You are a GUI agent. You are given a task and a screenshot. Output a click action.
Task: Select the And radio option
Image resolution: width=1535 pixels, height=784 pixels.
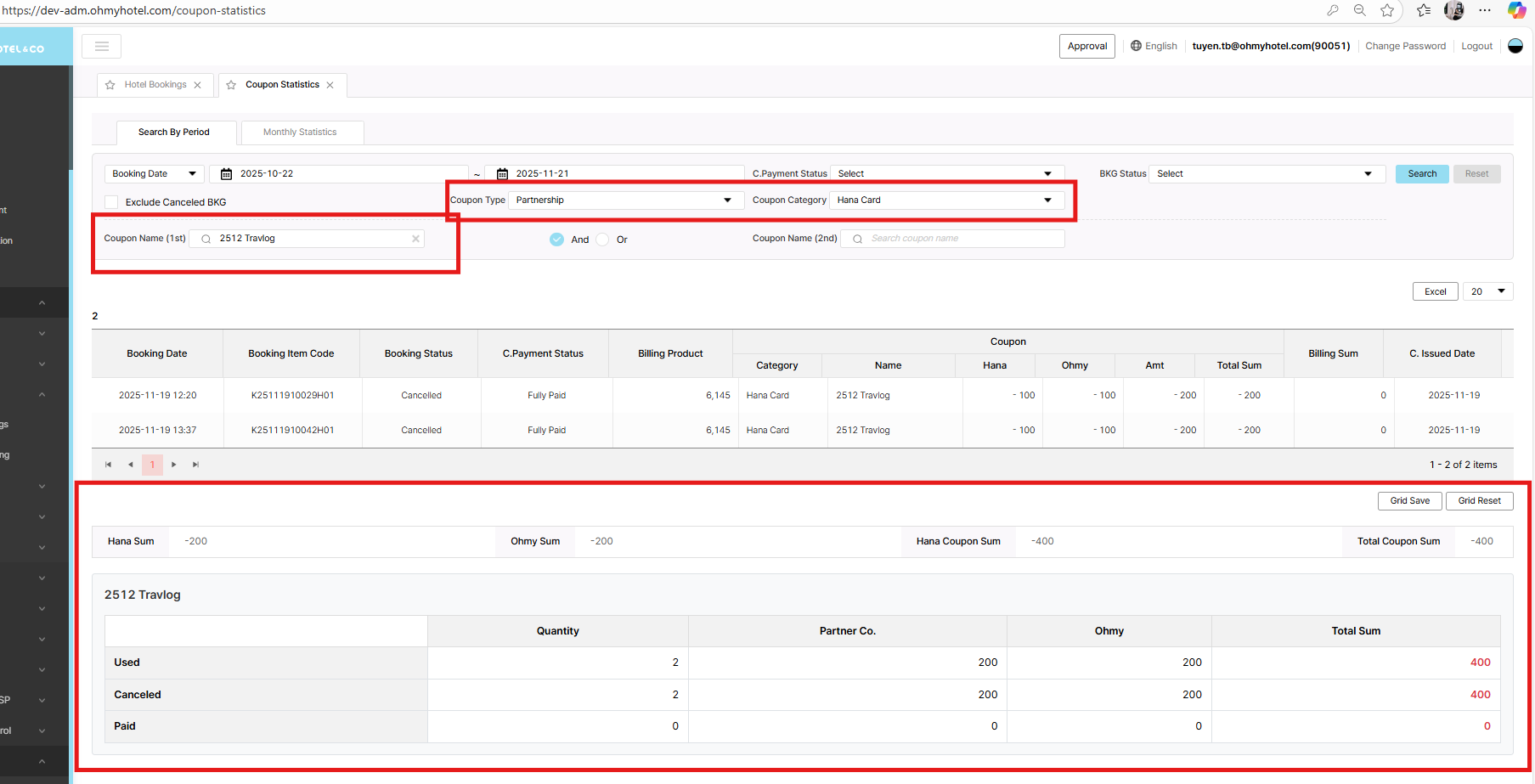click(556, 240)
